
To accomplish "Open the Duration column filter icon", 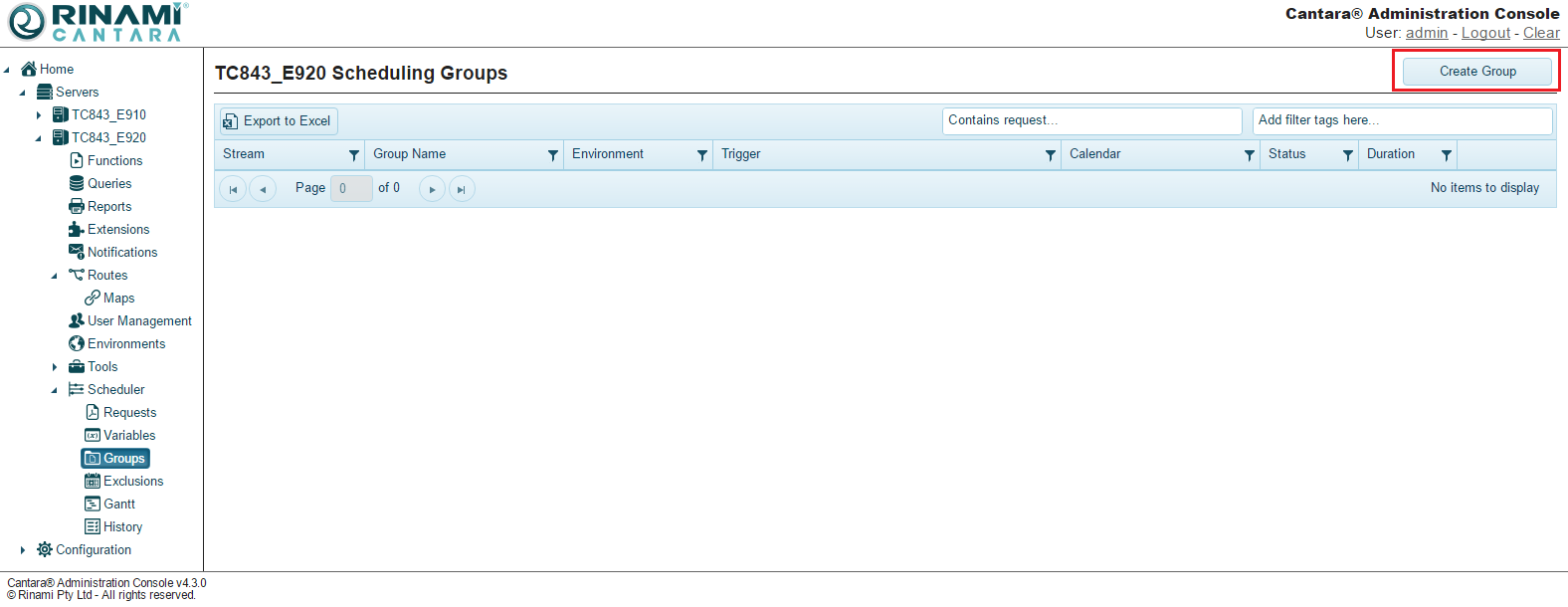I will tap(1446, 155).
